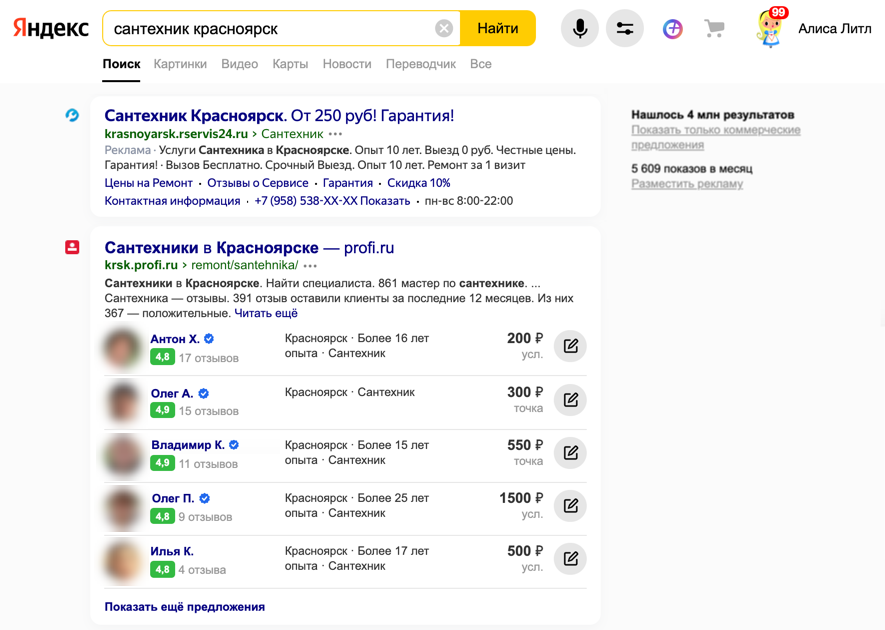This screenshot has height=630, width=885.
Task: Click the order icon for Антон Х.
Action: [x=570, y=346]
